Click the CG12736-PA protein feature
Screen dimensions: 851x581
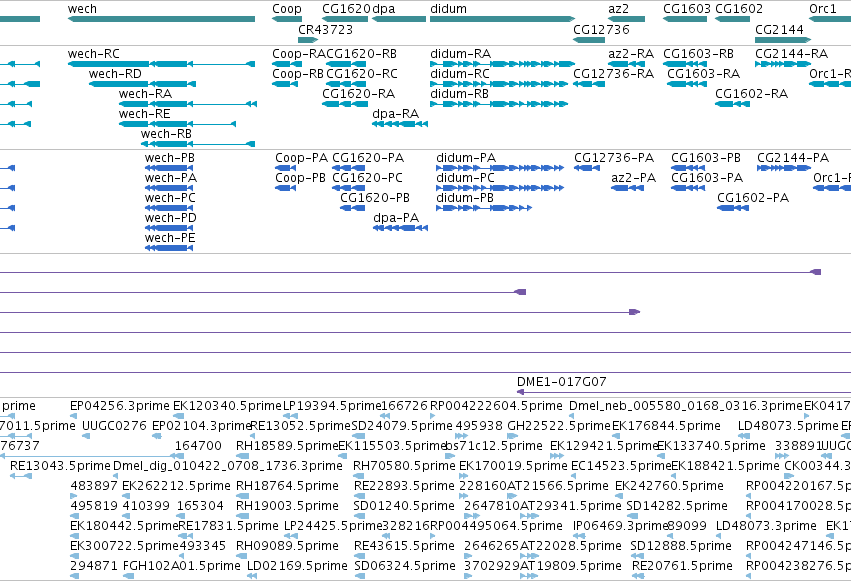587,168
